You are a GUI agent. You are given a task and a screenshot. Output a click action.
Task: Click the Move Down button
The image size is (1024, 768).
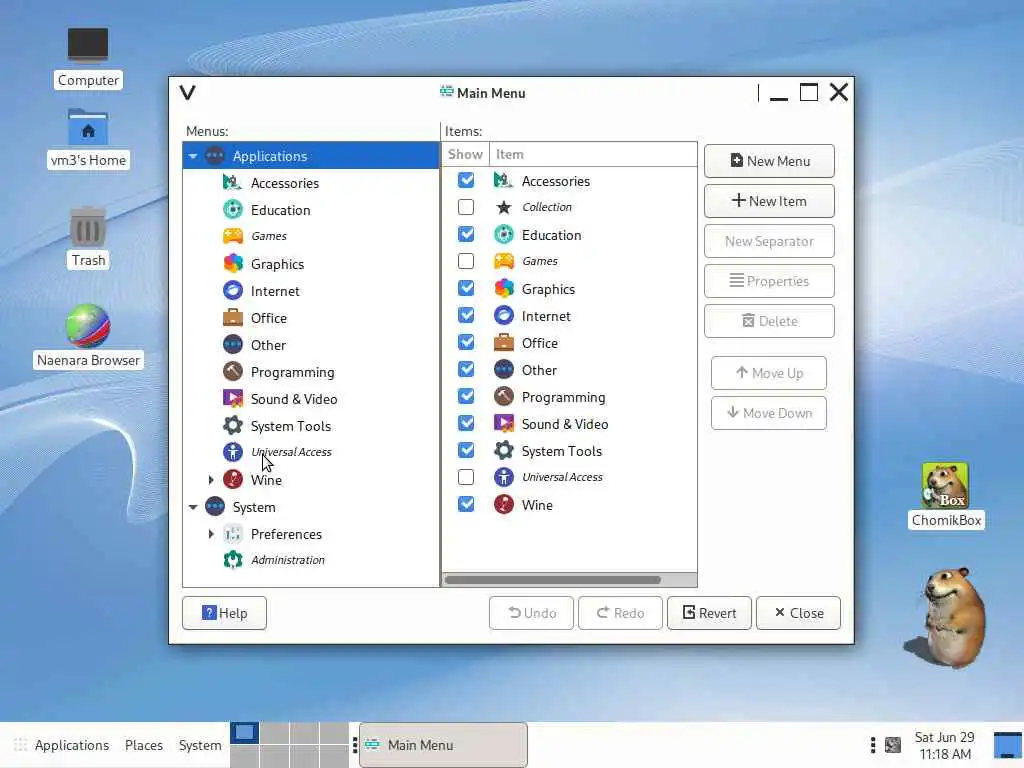tap(769, 413)
